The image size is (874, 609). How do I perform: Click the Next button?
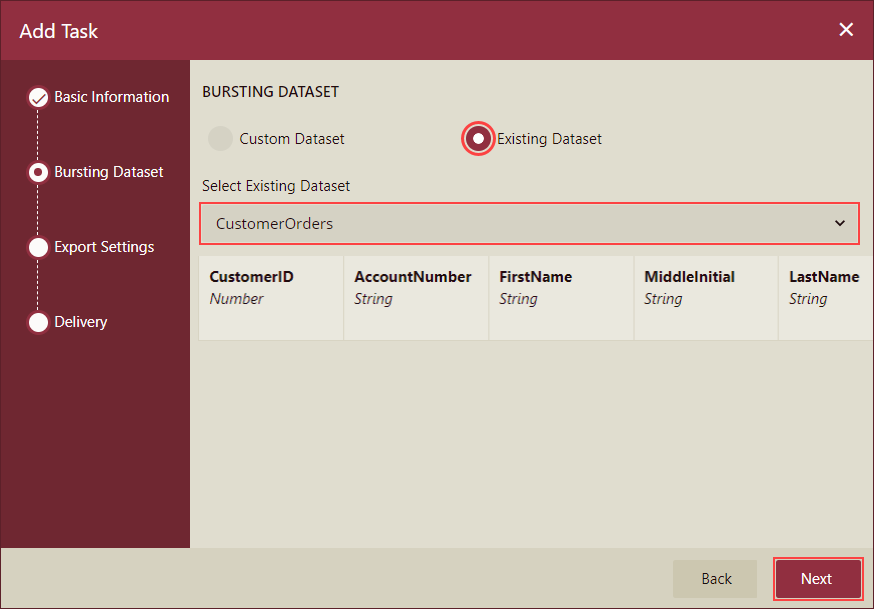(817, 578)
